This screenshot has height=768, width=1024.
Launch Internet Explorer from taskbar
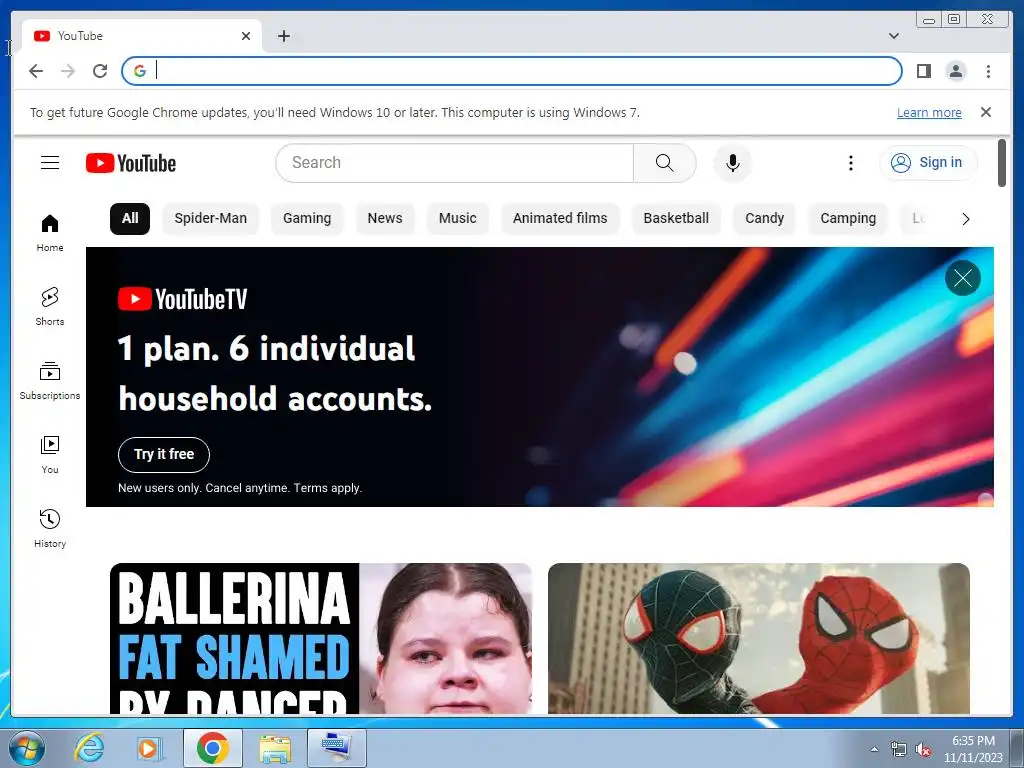pos(89,748)
